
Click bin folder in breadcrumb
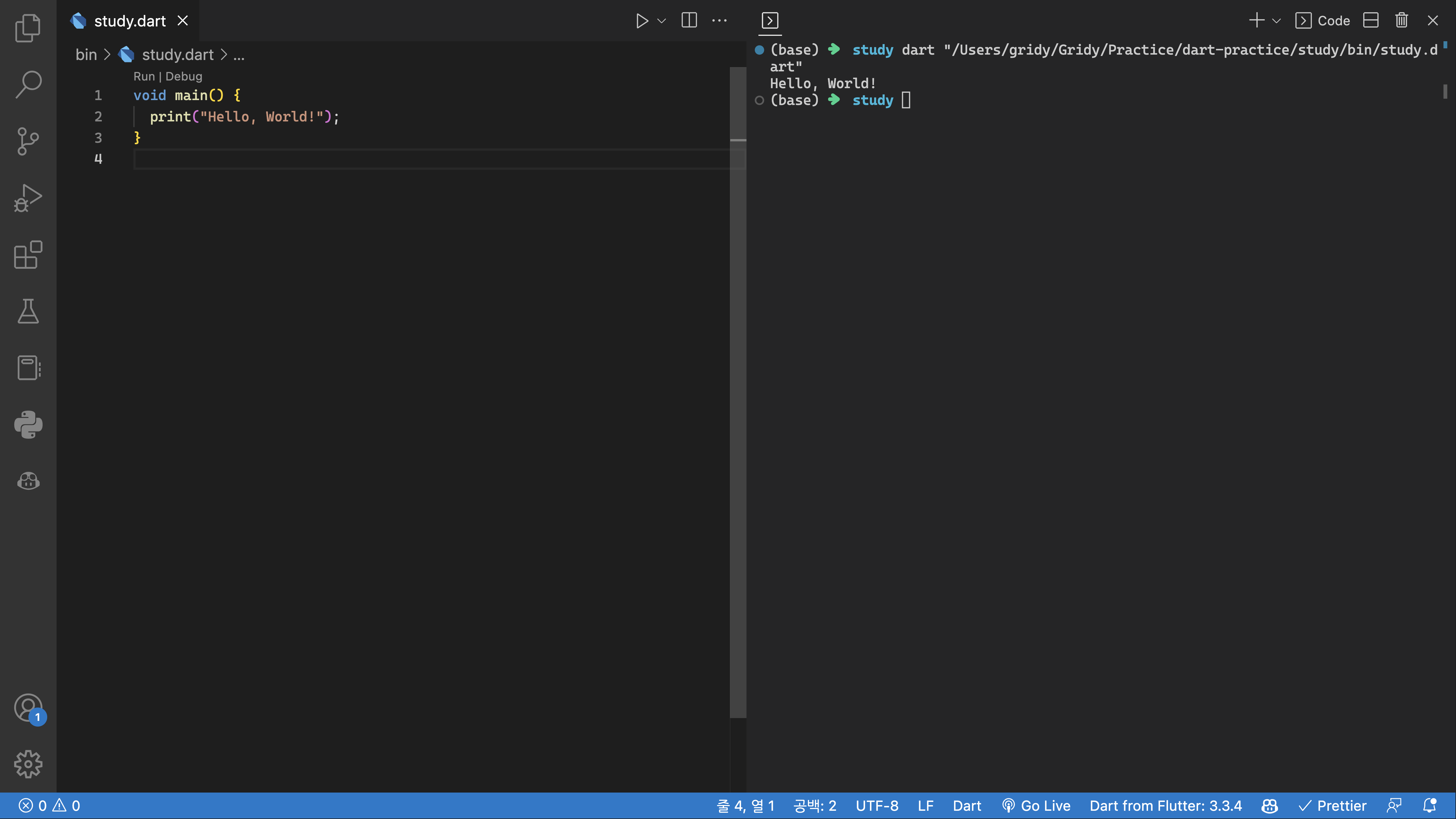pos(86,55)
